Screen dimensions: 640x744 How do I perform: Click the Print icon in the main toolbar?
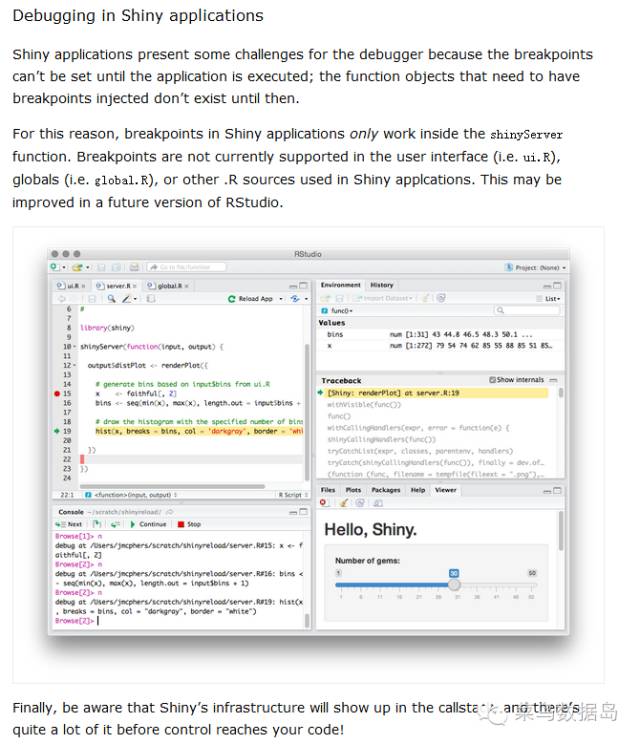point(134,268)
